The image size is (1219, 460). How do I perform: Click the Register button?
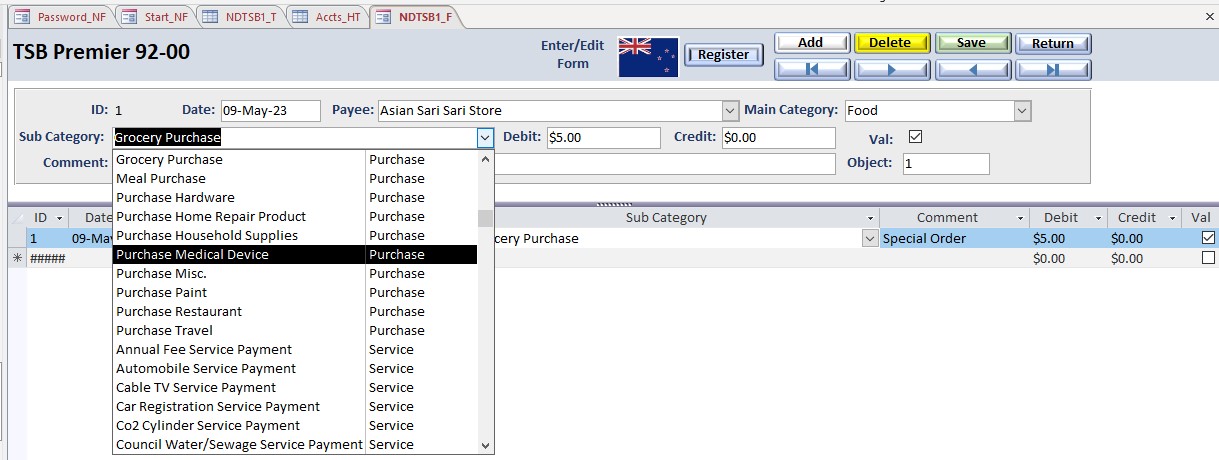[723, 55]
